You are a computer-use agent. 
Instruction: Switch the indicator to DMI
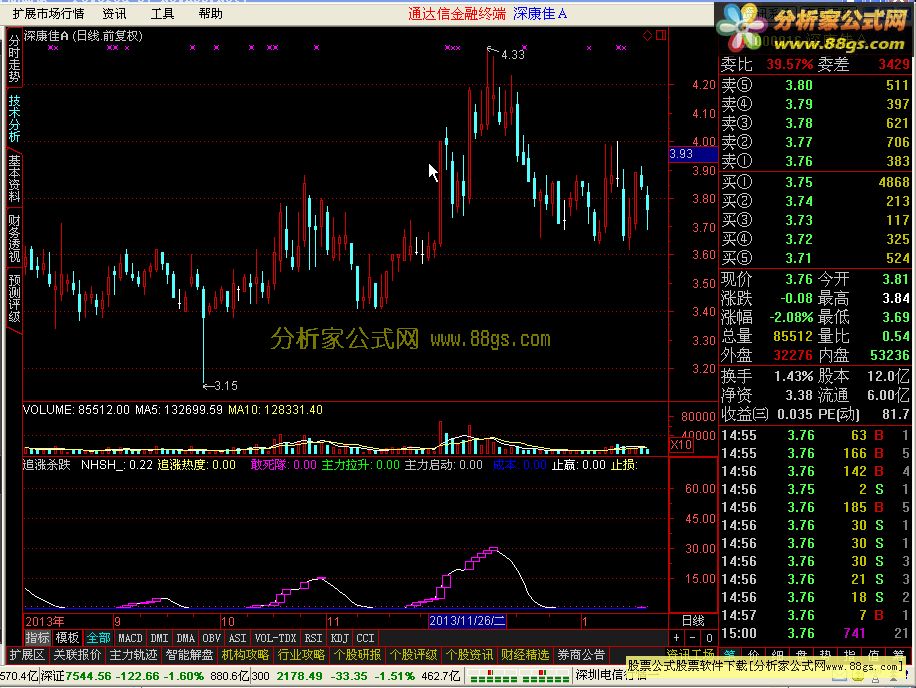coord(159,638)
